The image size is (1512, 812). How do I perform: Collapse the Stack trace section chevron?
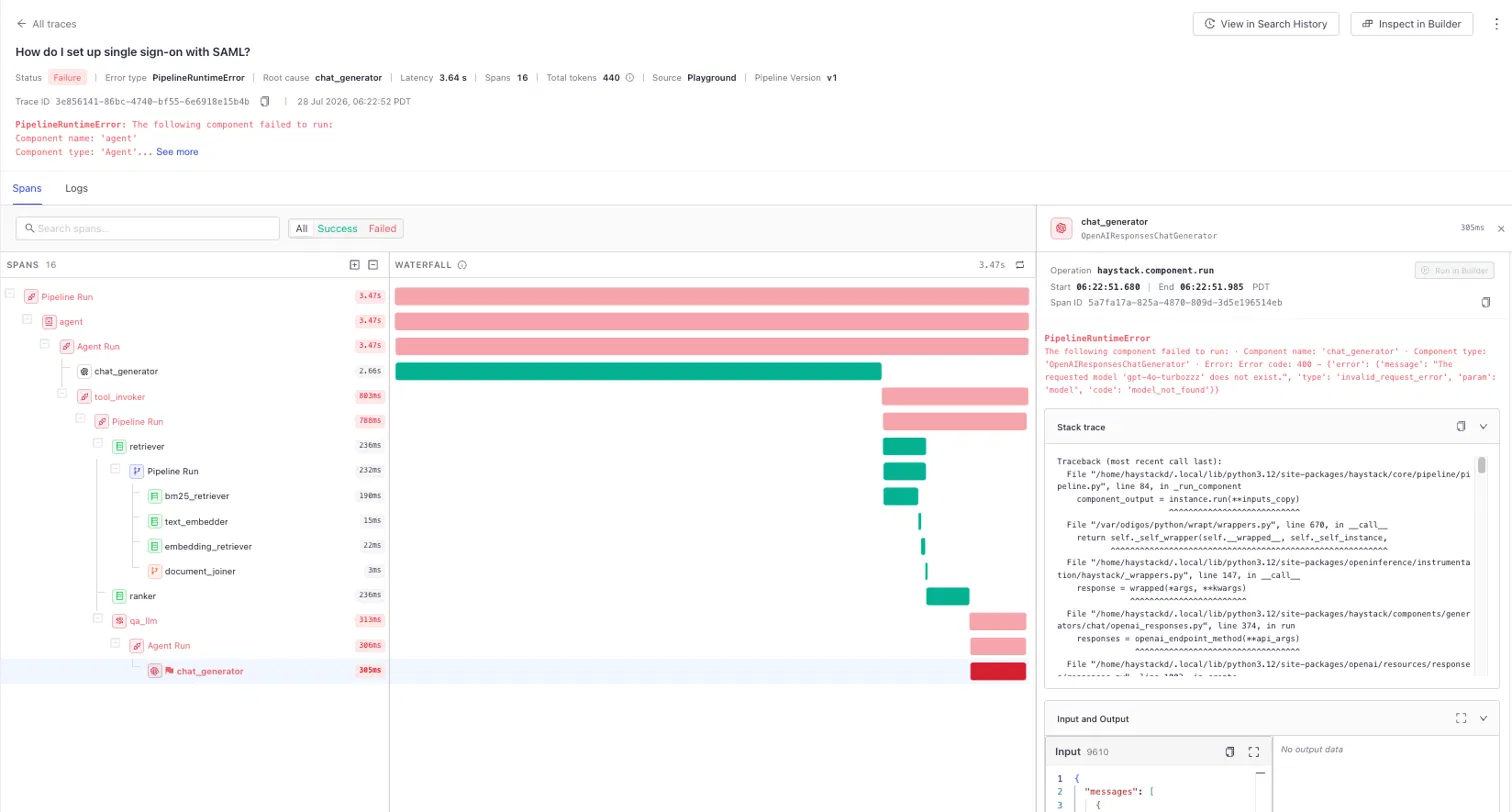tap(1483, 426)
